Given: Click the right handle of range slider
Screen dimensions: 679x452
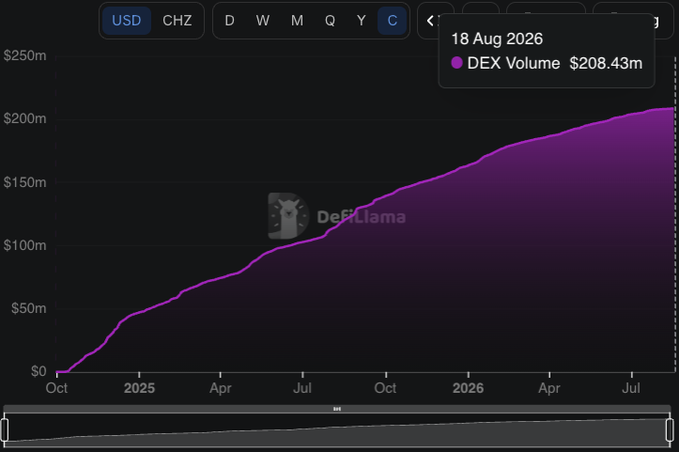Looking at the screenshot, I should (x=669, y=430).
